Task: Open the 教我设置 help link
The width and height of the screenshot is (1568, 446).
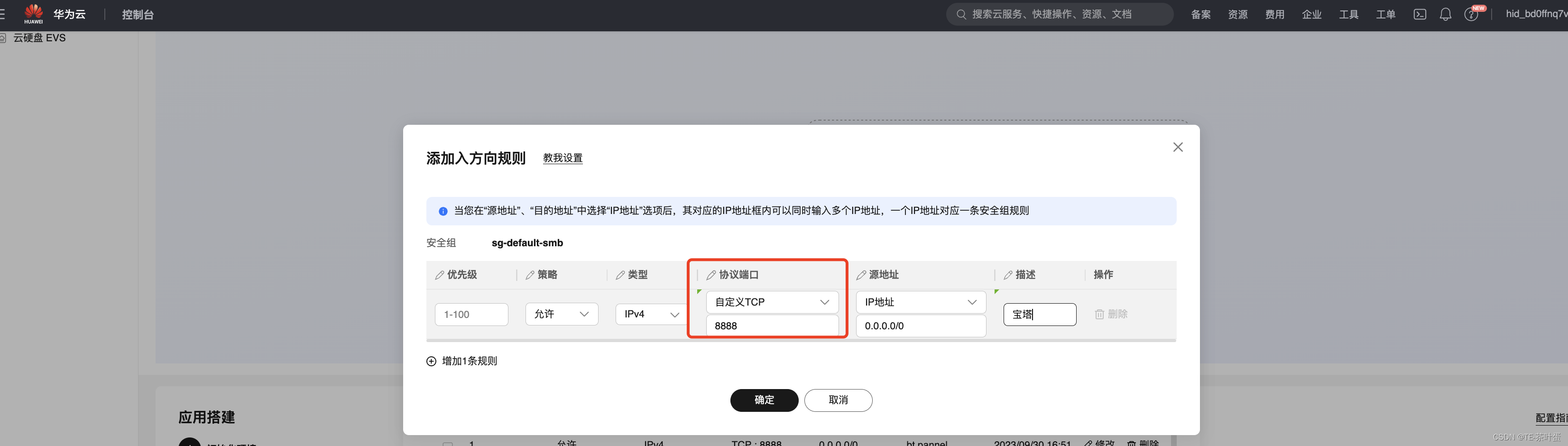Action: click(x=563, y=158)
